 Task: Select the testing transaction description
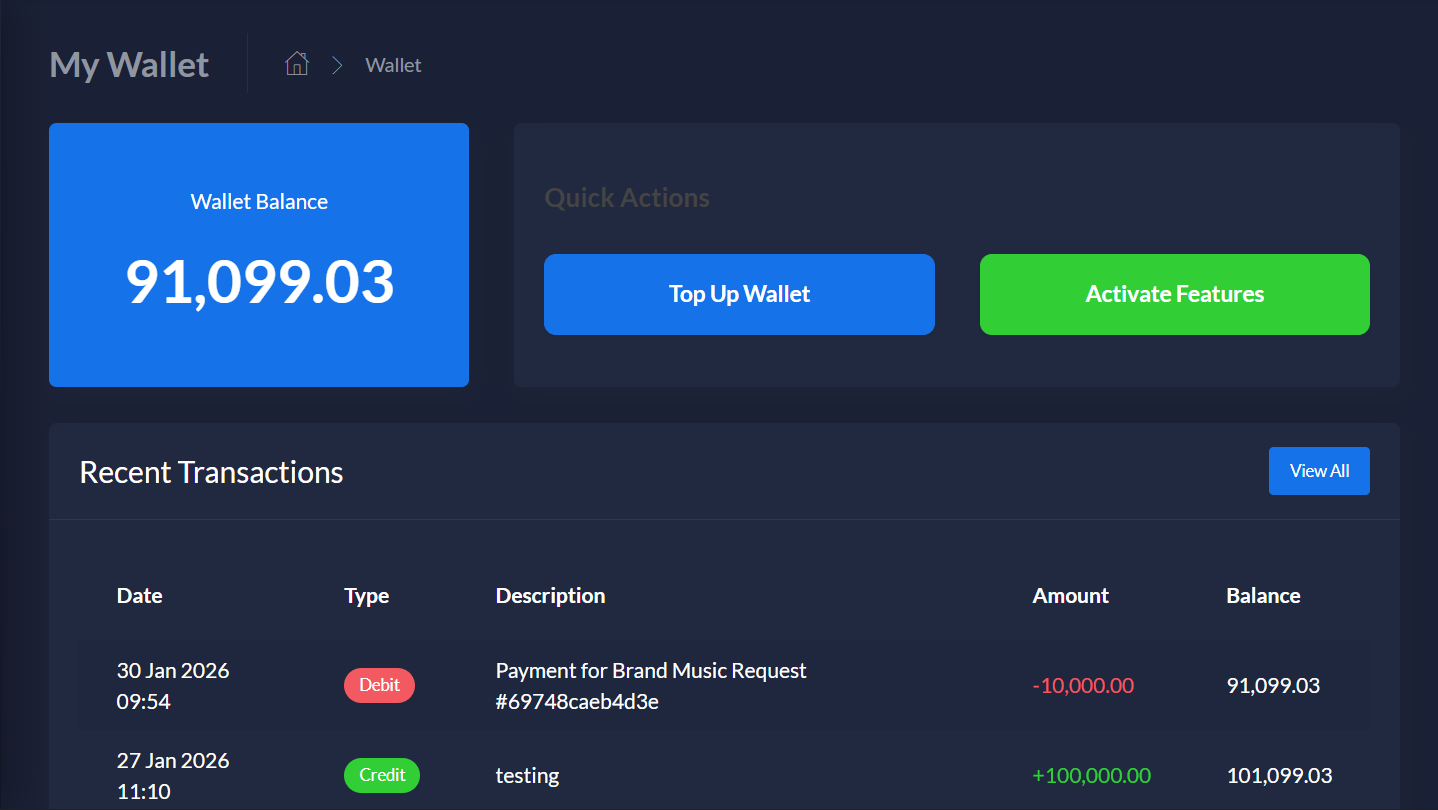pyautogui.click(x=527, y=776)
